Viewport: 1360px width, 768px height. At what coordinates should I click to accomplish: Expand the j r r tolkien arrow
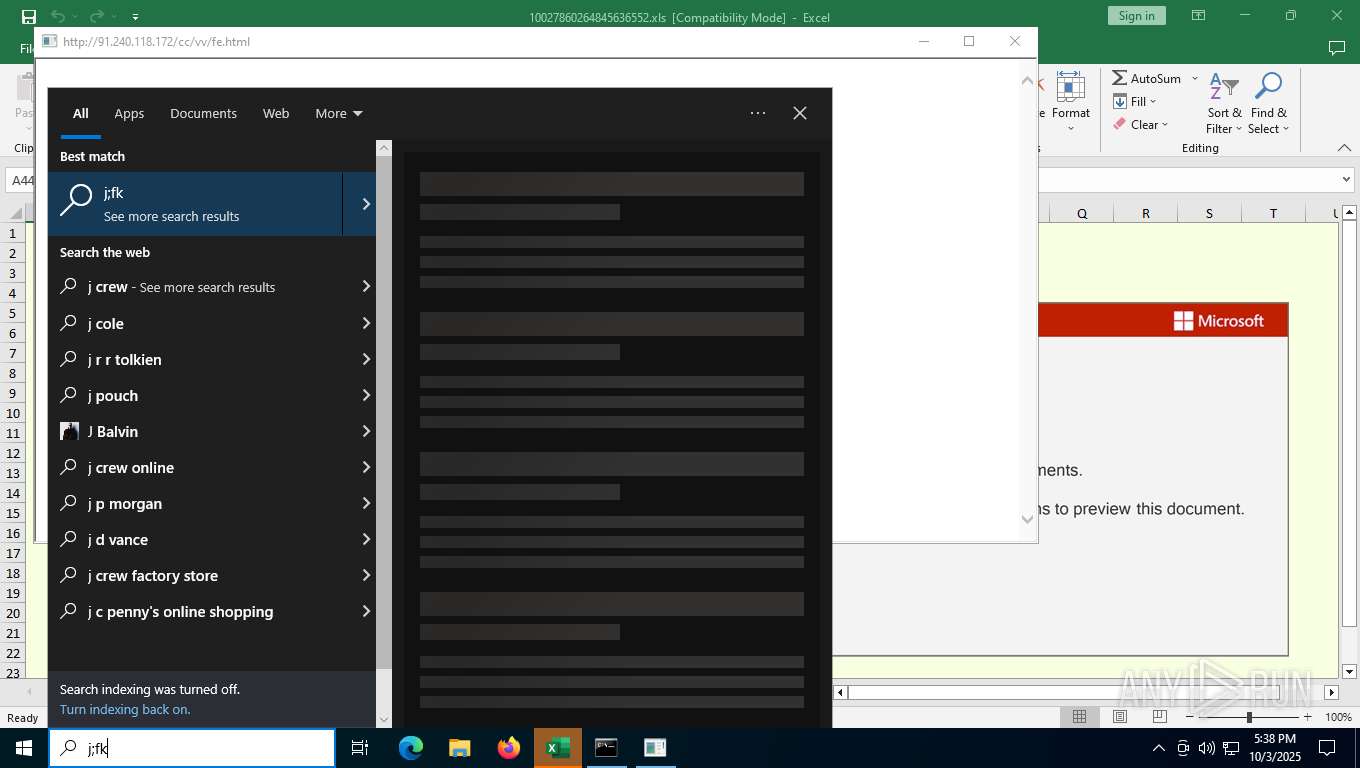tap(366, 359)
